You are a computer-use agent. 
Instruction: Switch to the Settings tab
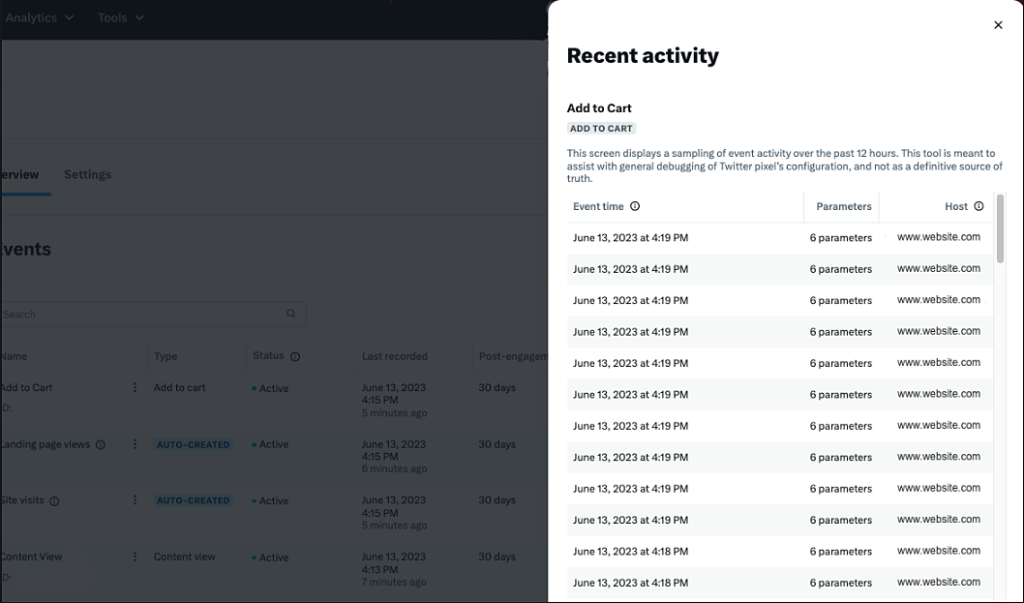(87, 174)
